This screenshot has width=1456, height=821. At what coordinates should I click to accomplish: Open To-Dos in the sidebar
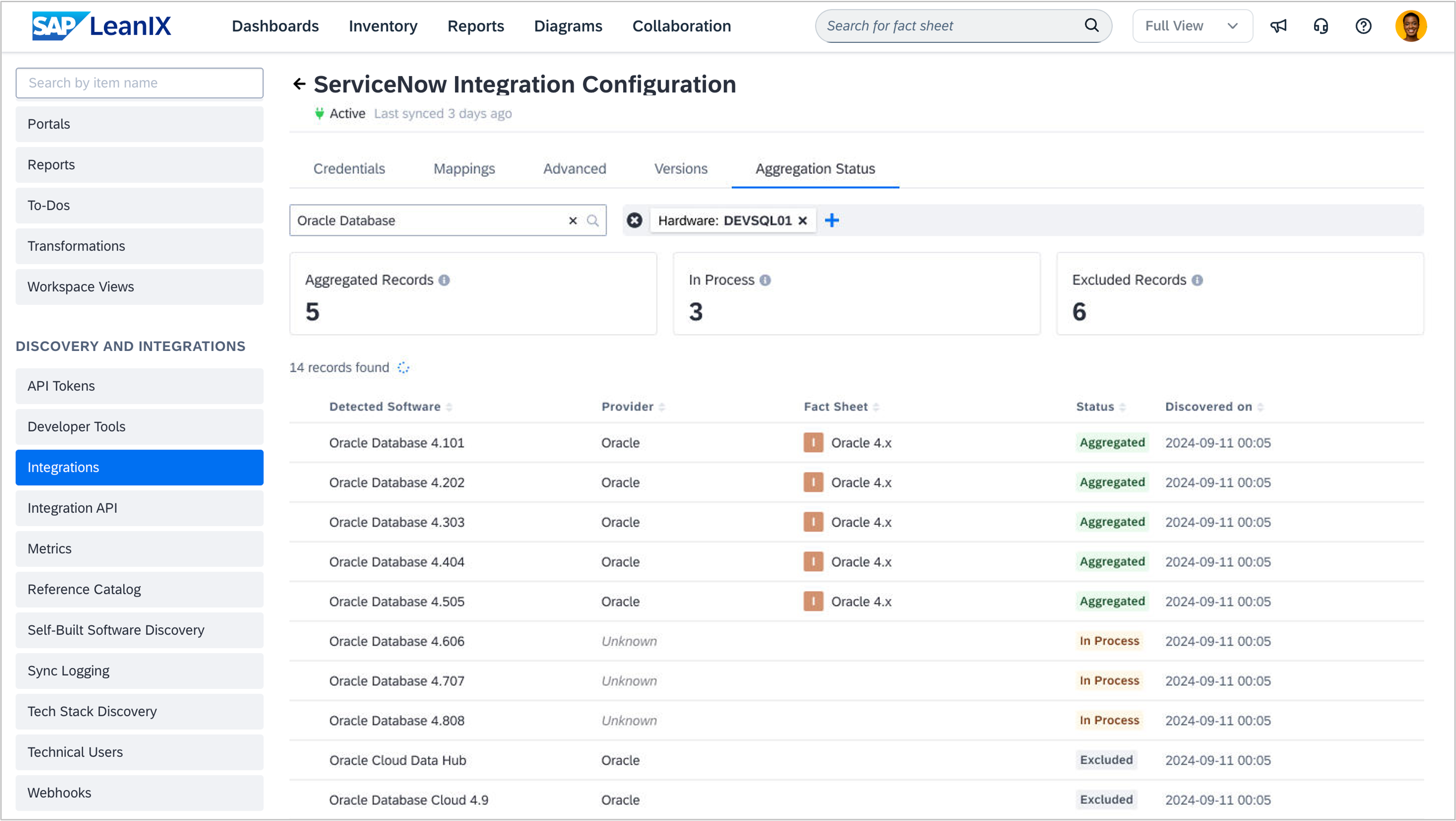click(x=139, y=206)
